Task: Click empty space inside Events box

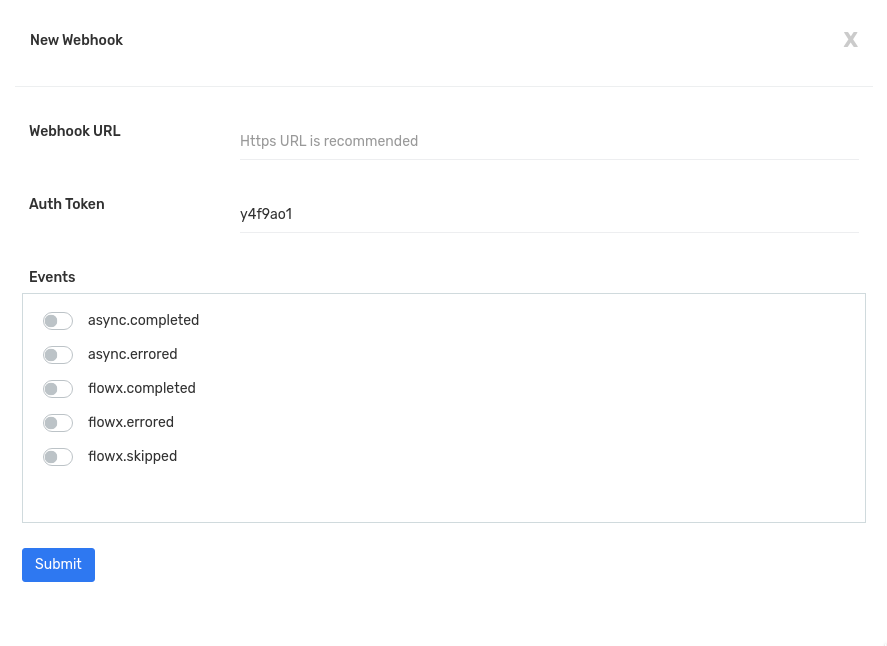Action: click(x=509, y=407)
